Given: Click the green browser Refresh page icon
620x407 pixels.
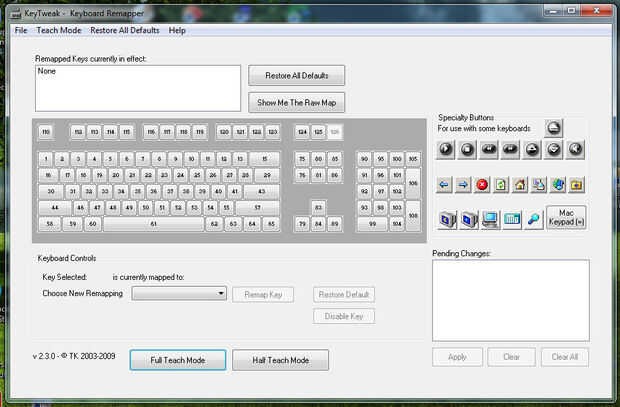Looking at the screenshot, I should pos(501,185).
